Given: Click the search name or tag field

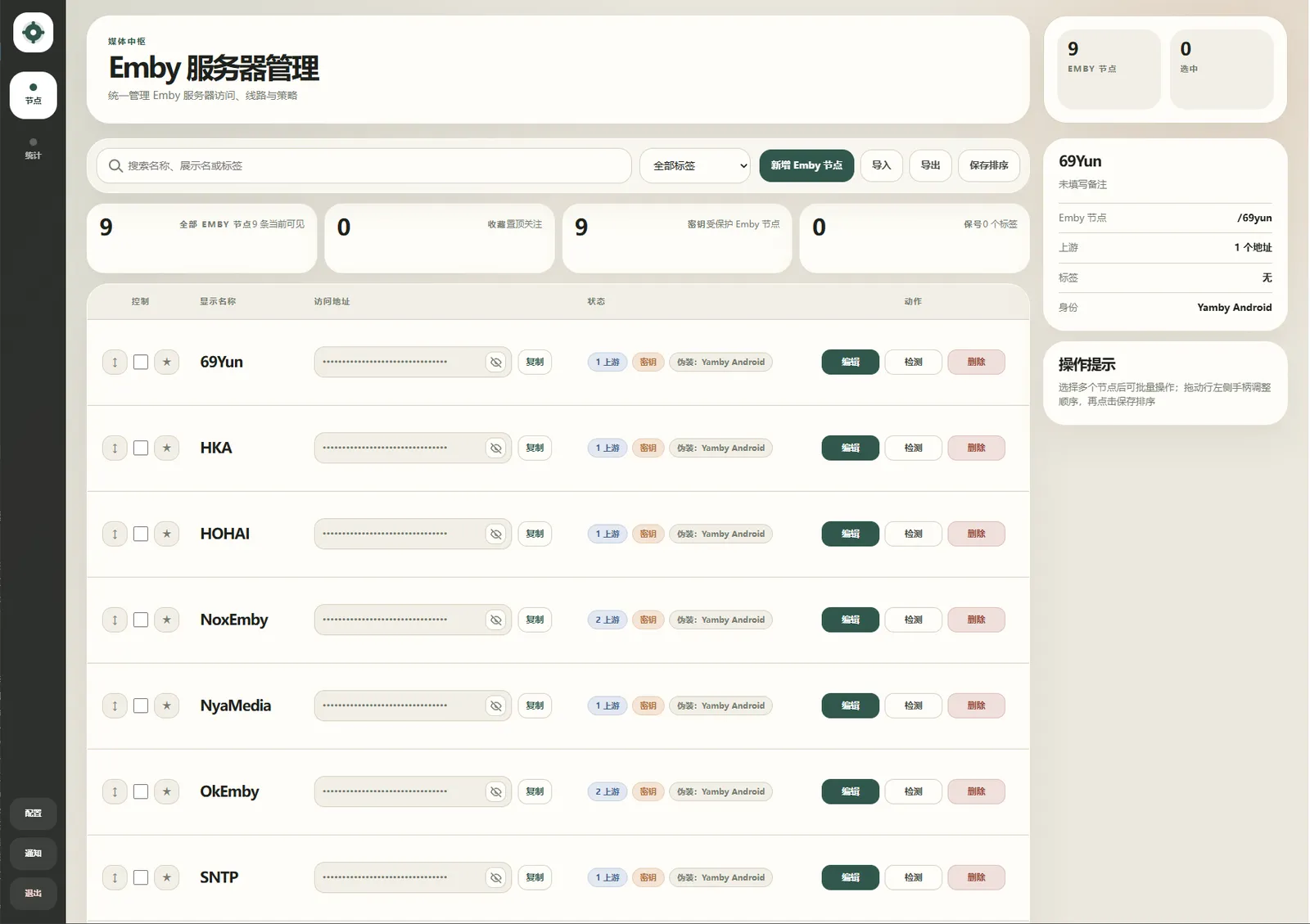Looking at the screenshot, I should (x=364, y=165).
